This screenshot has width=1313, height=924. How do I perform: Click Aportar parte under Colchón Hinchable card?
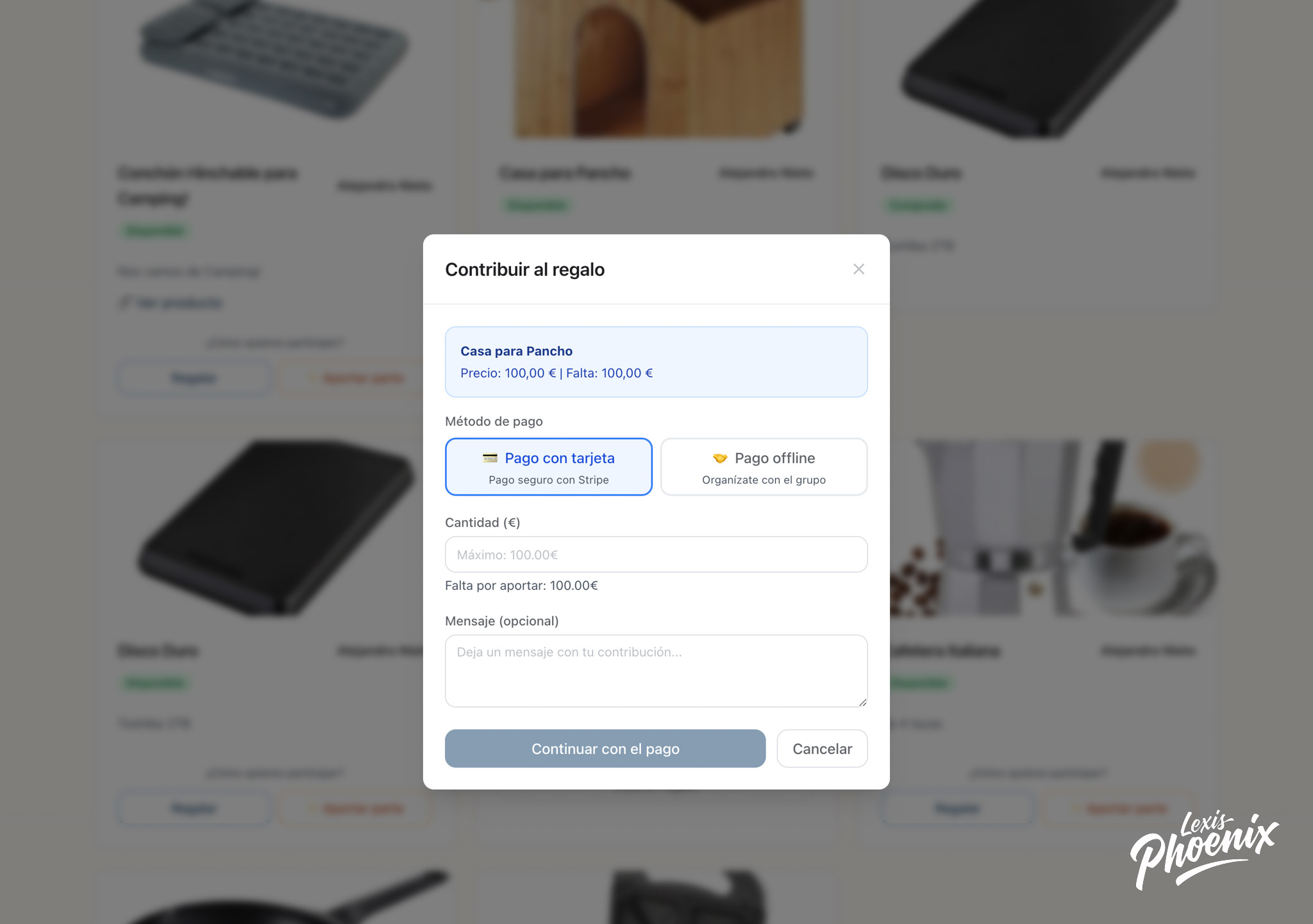[356, 378]
